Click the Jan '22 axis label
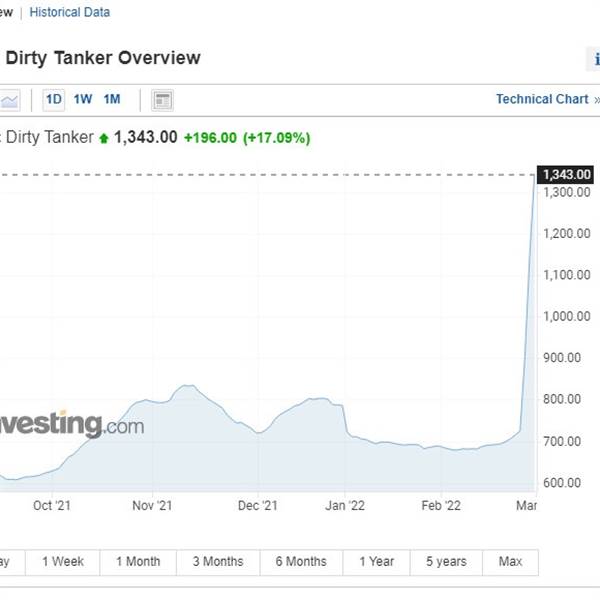Viewport: 600px width, 600px height. point(345,506)
